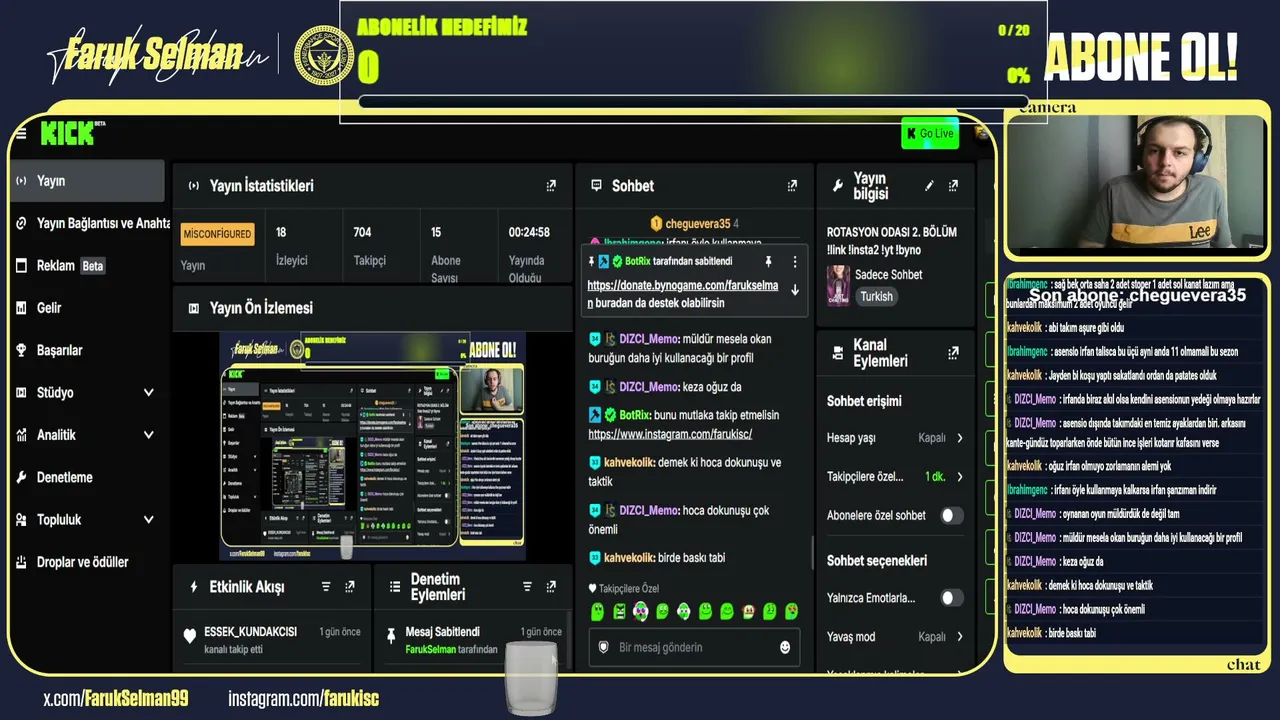Open Başarılar from the sidebar
The width and height of the screenshot is (1280, 720).
[x=88, y=350]
